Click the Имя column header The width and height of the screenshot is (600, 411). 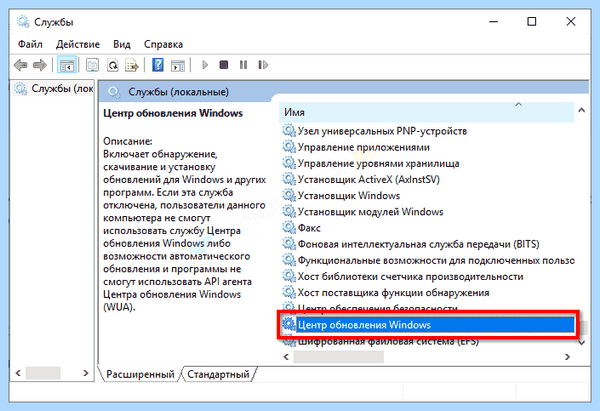427,112
